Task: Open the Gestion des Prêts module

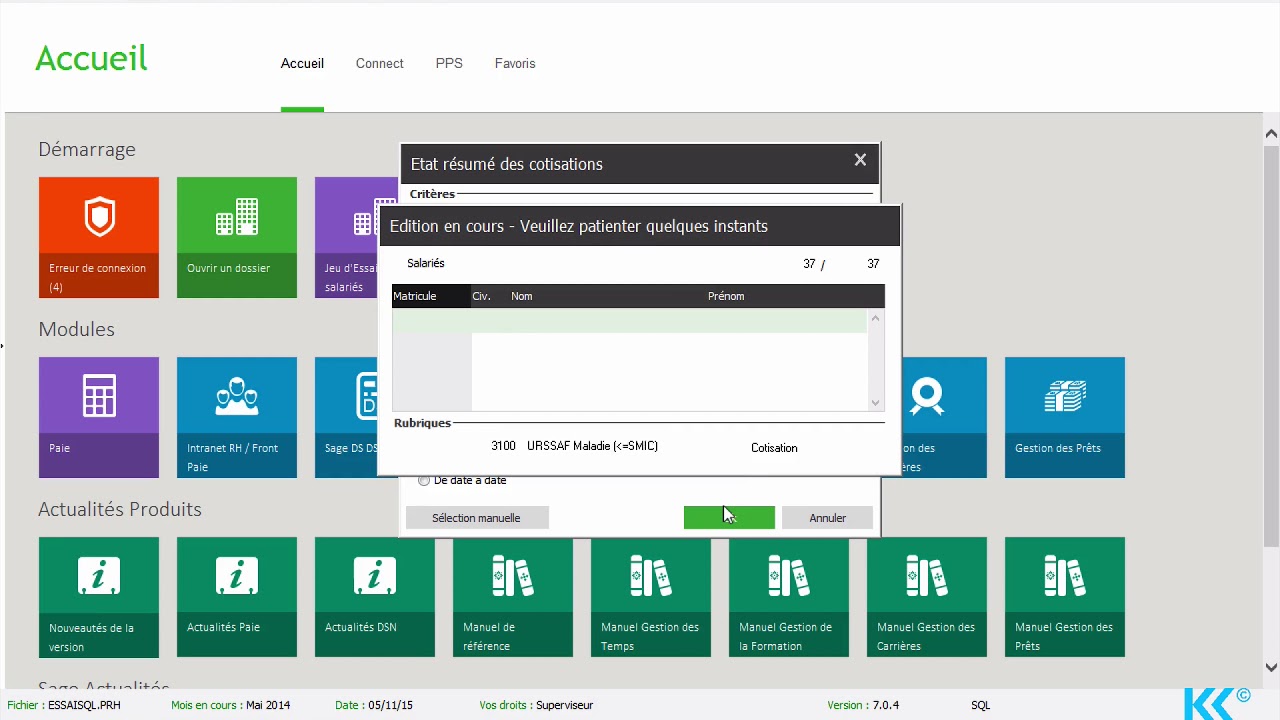Action: click(x=1064, y=417)
